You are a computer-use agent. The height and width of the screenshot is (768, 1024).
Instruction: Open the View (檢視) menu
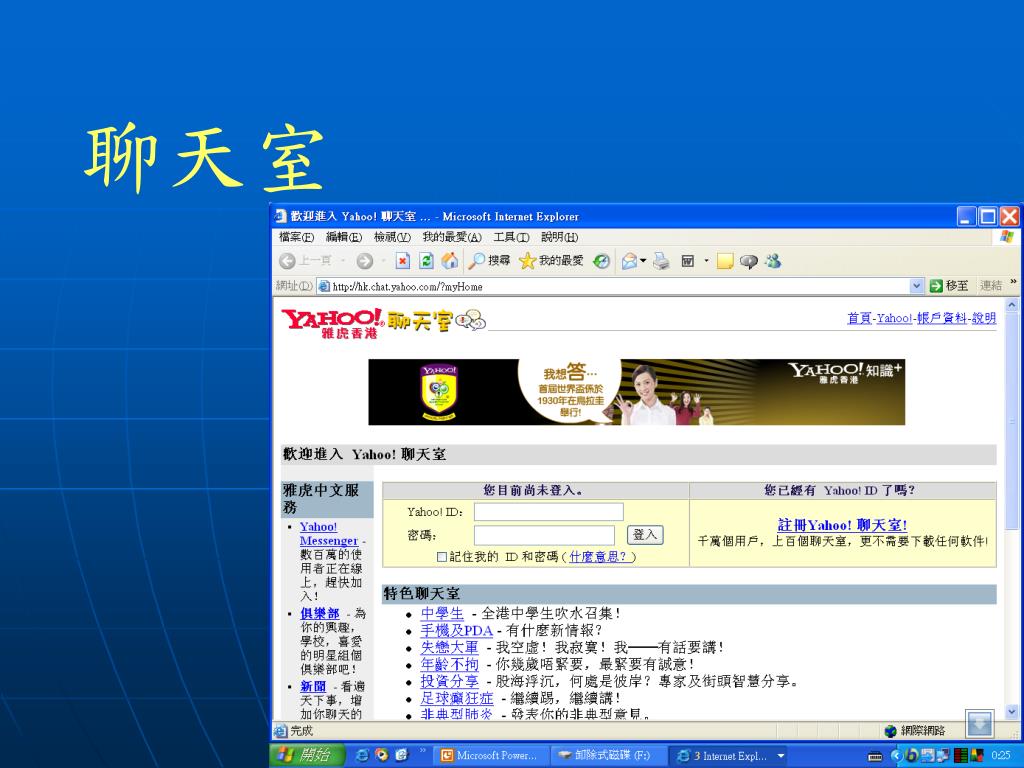tap(392, 237)
